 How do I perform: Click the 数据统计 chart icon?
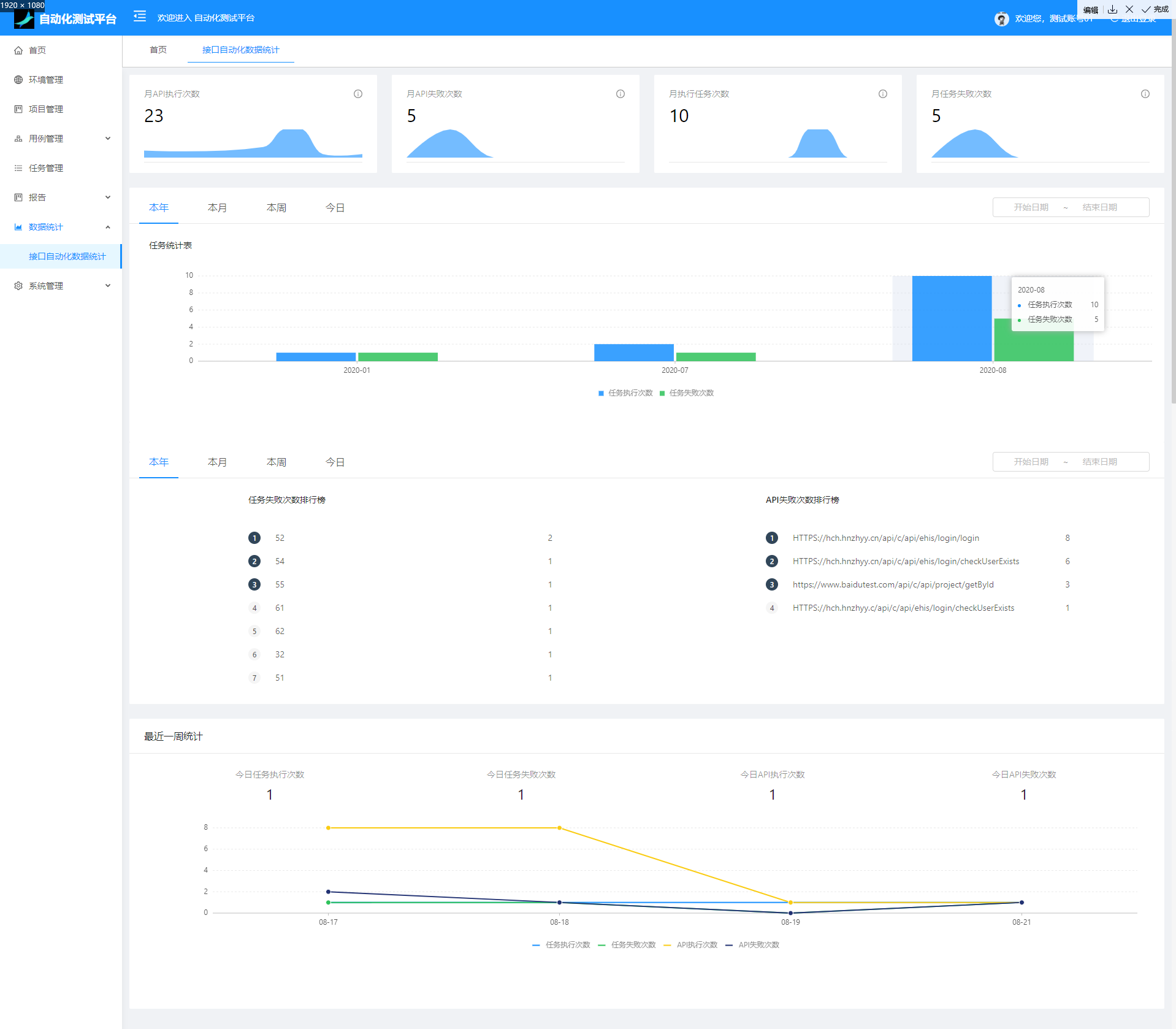pos(18,227)
